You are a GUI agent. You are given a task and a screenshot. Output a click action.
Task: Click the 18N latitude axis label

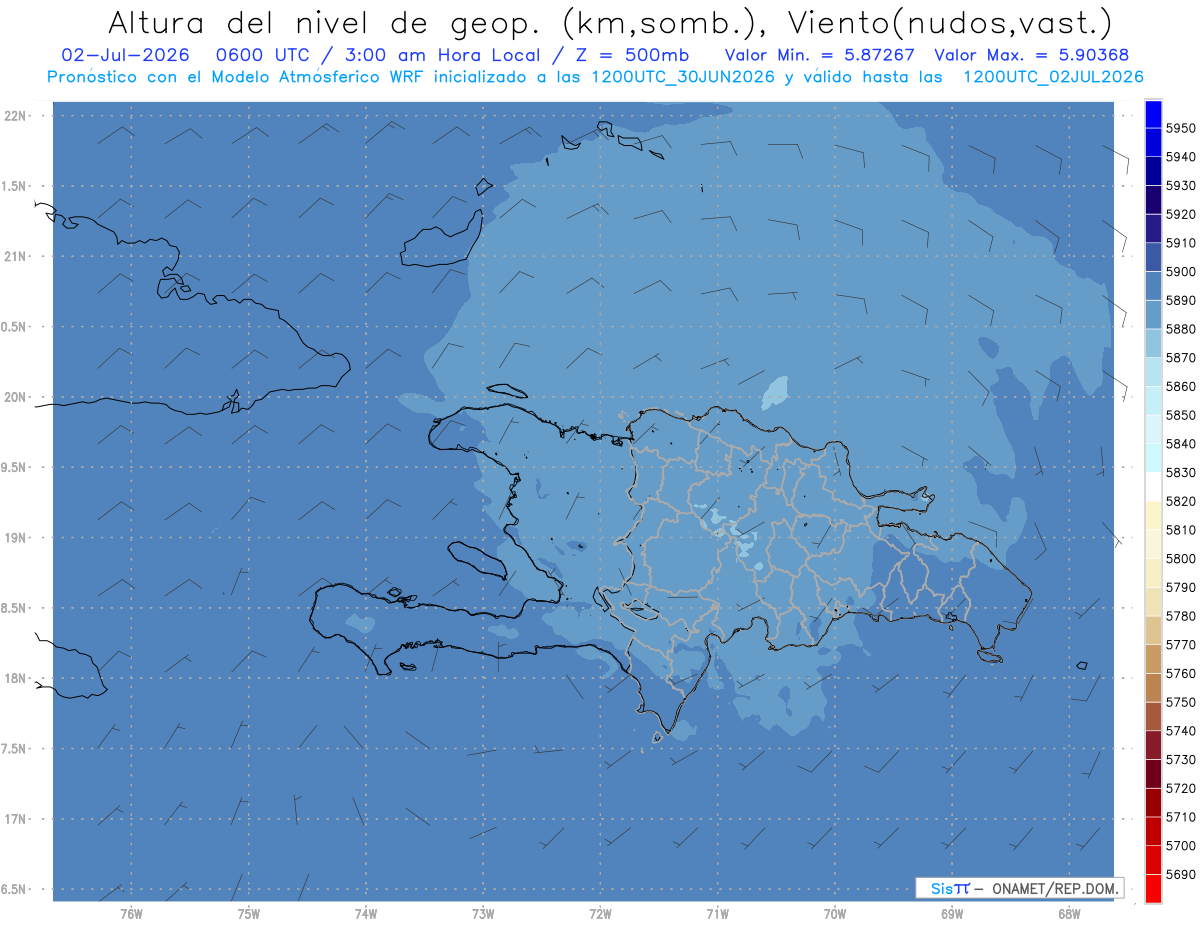15,679
